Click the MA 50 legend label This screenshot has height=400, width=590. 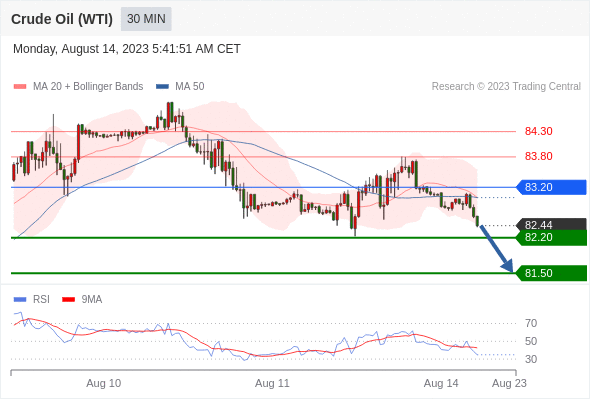coord(190,87)
